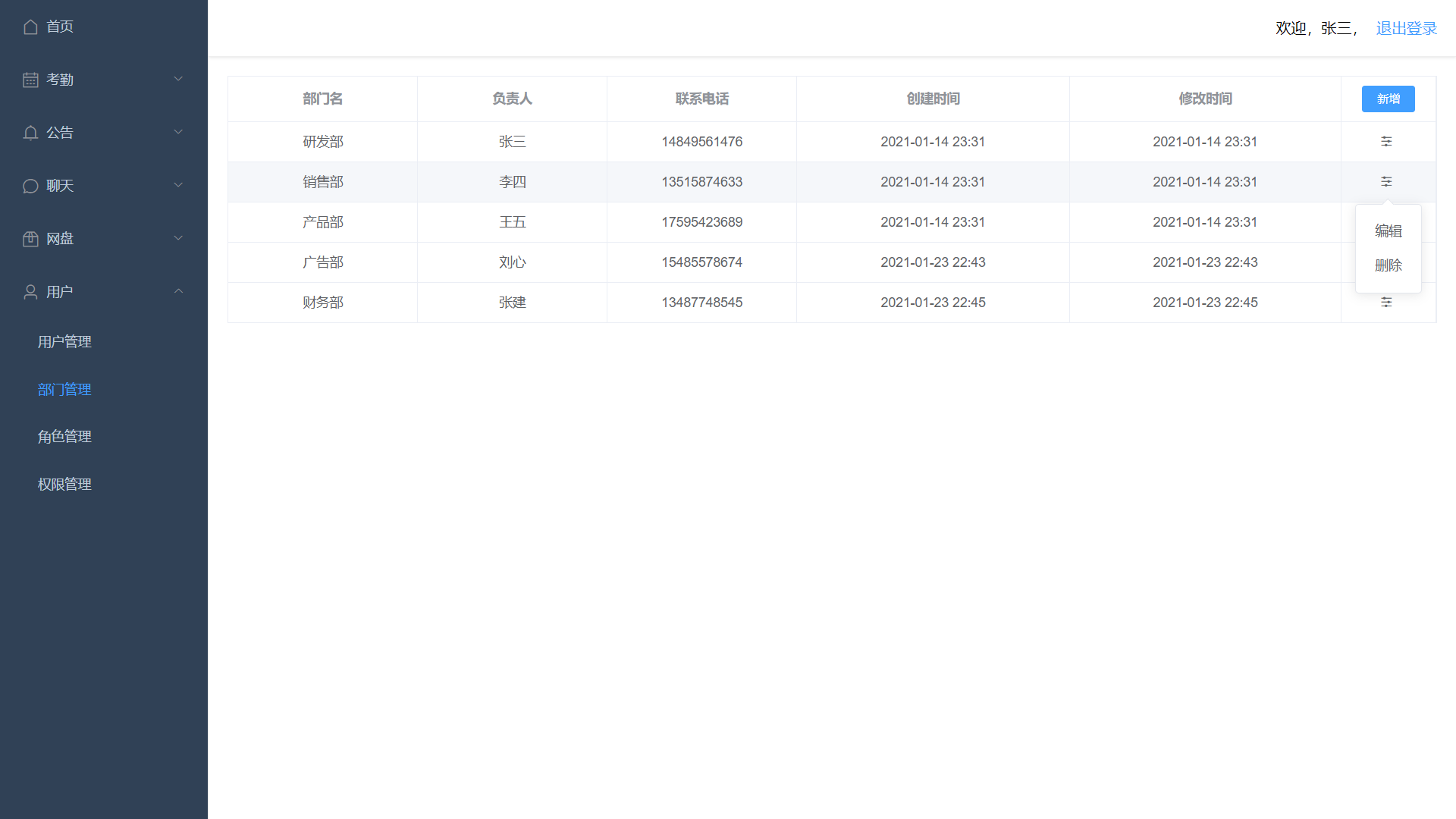Click the home icon in sidebar
The image size is (1456, 819).
[30, 27]
